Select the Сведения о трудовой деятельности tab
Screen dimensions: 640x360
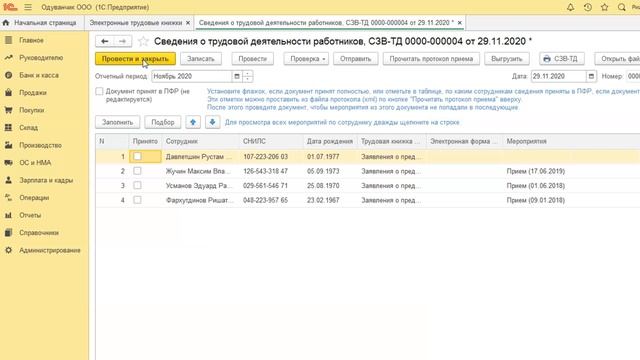pyautogui.click(x=326, y=23)
